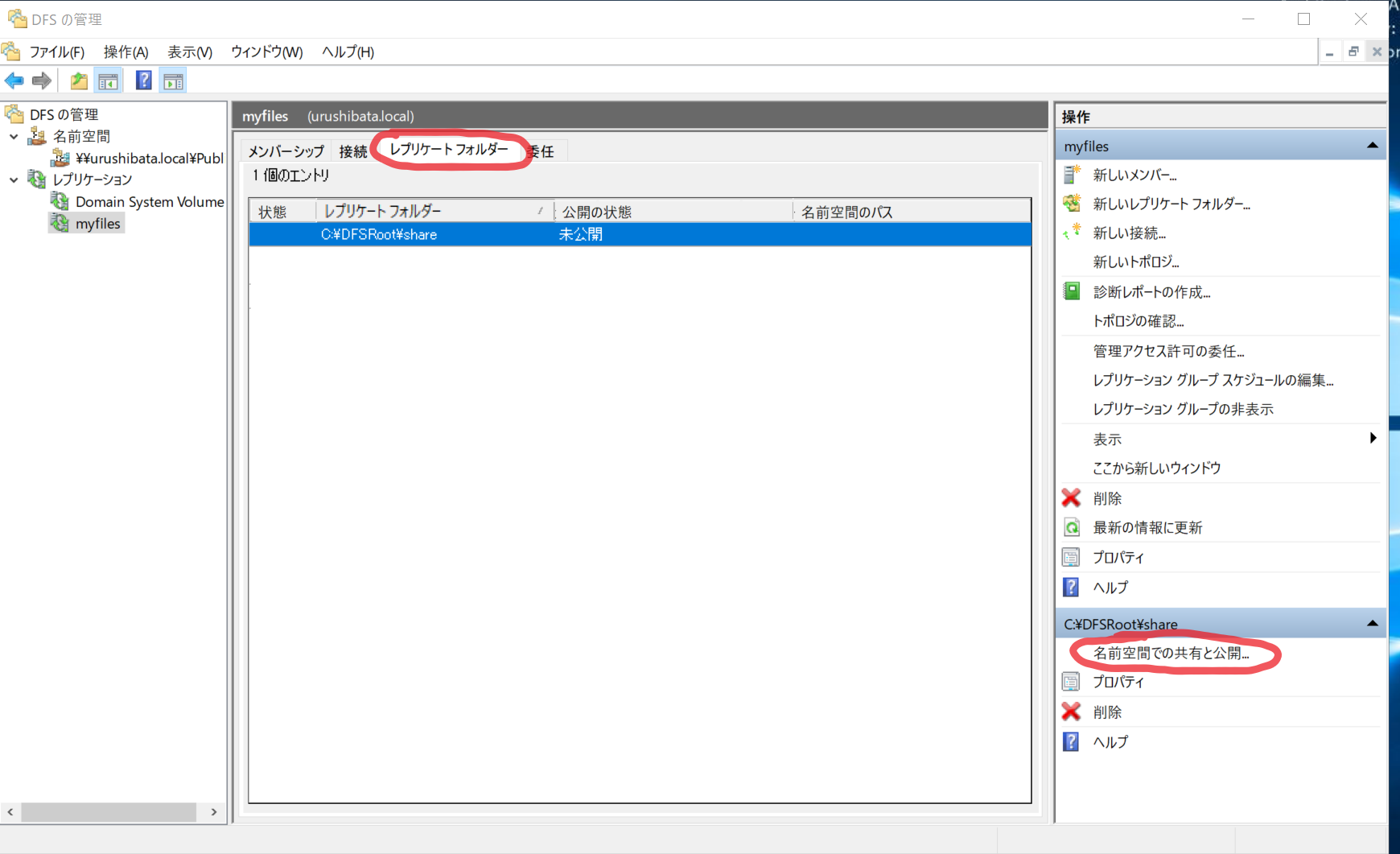1400x854 pixels.
Task: Click レプリケーション グループの非表示 action
Action: (x=1183, y=409)
